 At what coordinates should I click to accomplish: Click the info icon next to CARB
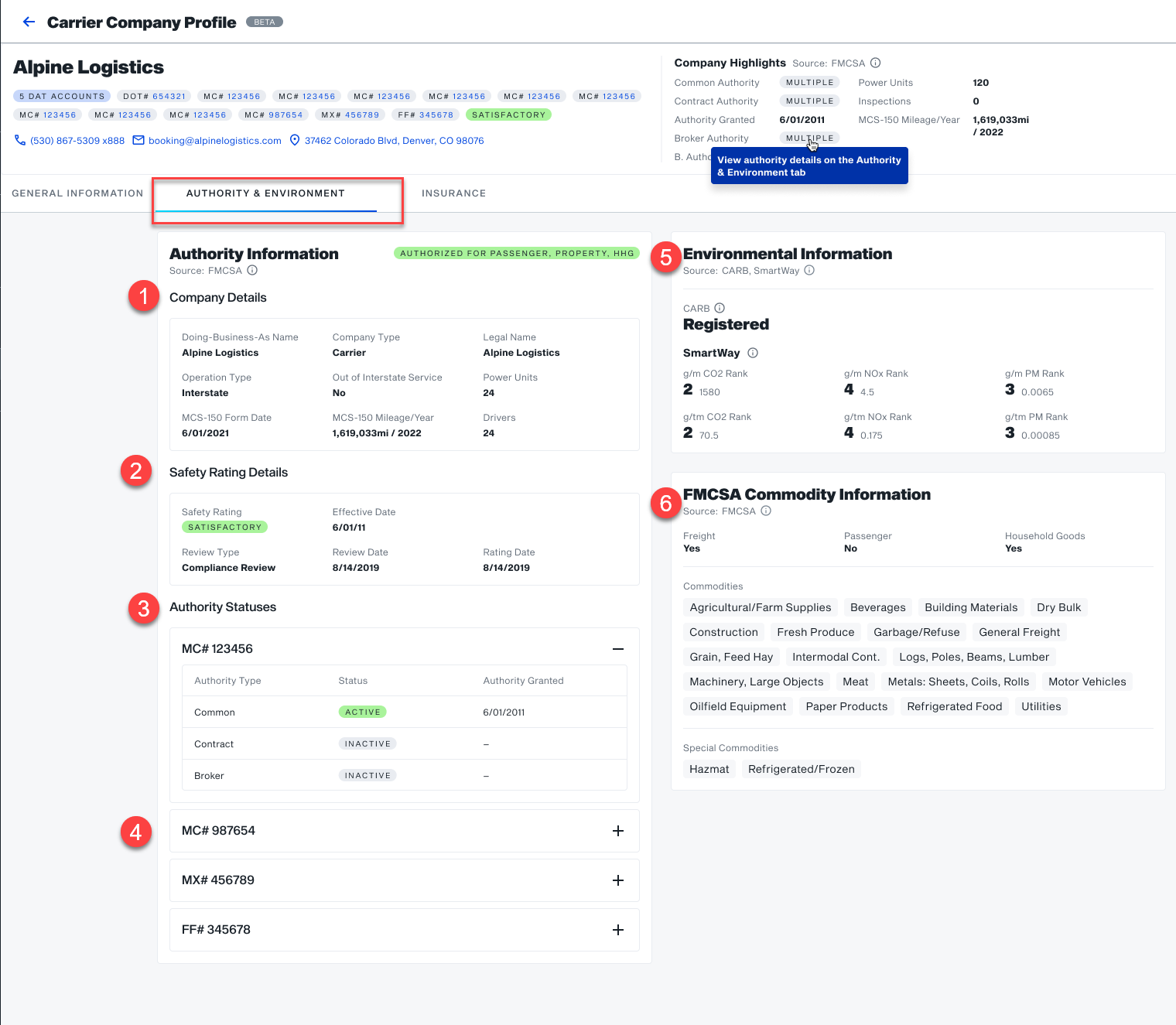720,308
